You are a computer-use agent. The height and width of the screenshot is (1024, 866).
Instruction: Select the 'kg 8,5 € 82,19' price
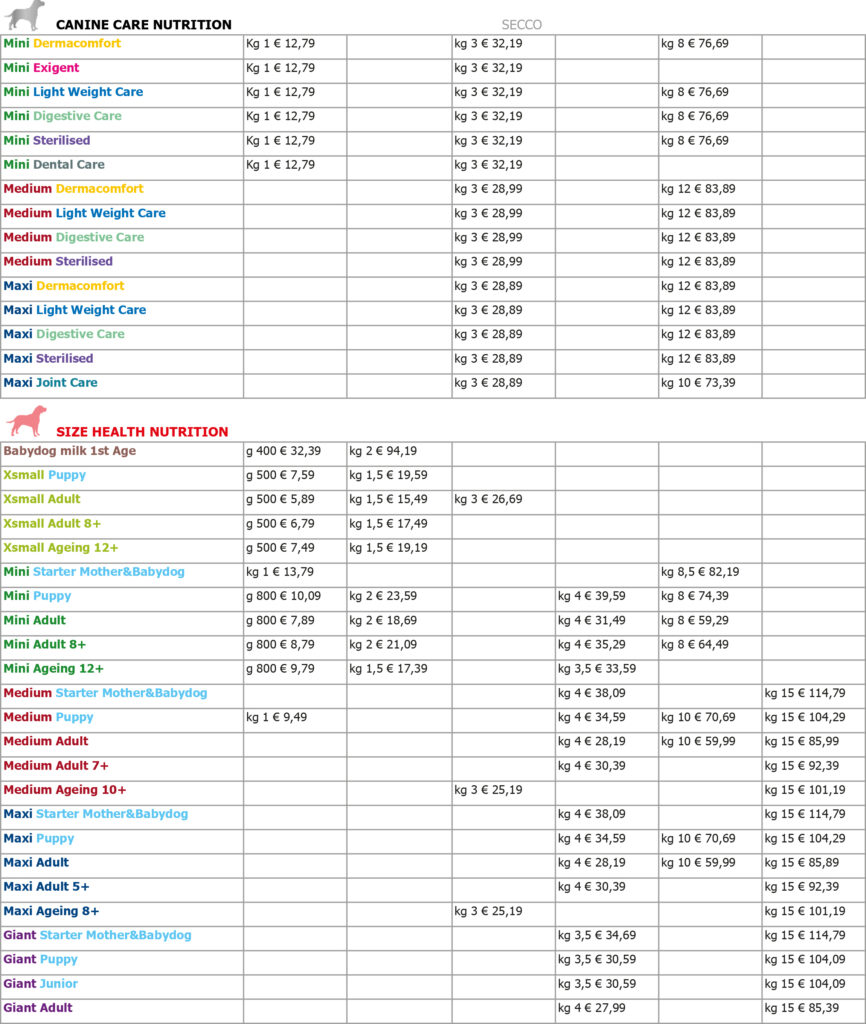coord(700,571)
